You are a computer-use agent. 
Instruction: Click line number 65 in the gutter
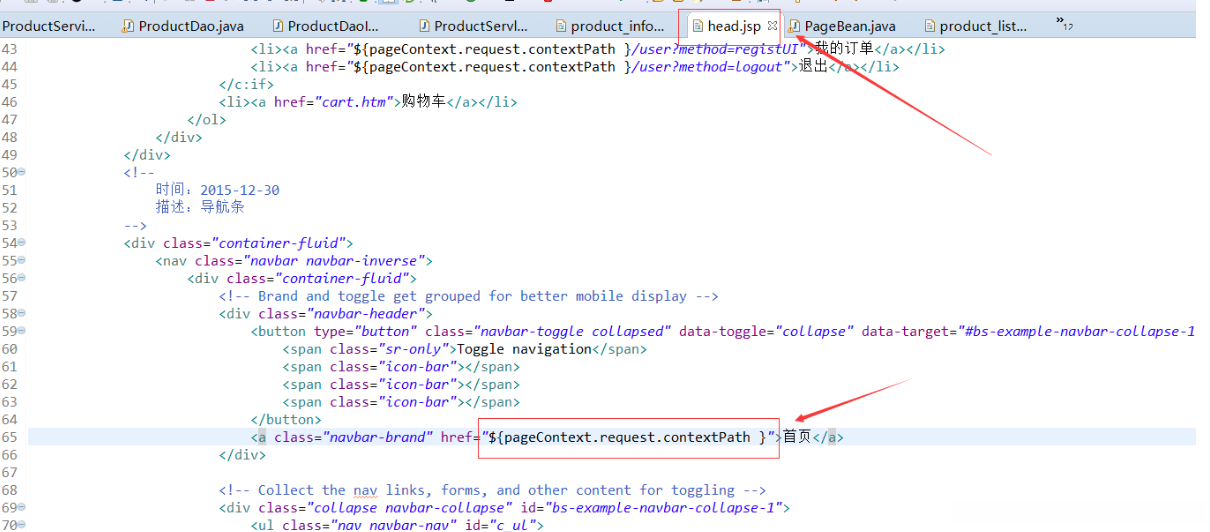point(9,437)
